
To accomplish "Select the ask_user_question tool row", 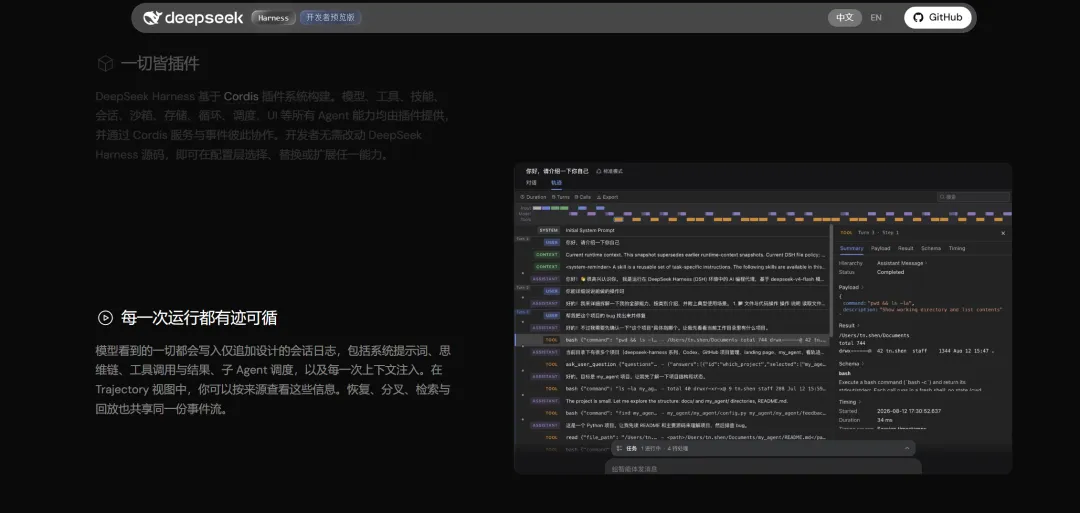I will point(672,364).
